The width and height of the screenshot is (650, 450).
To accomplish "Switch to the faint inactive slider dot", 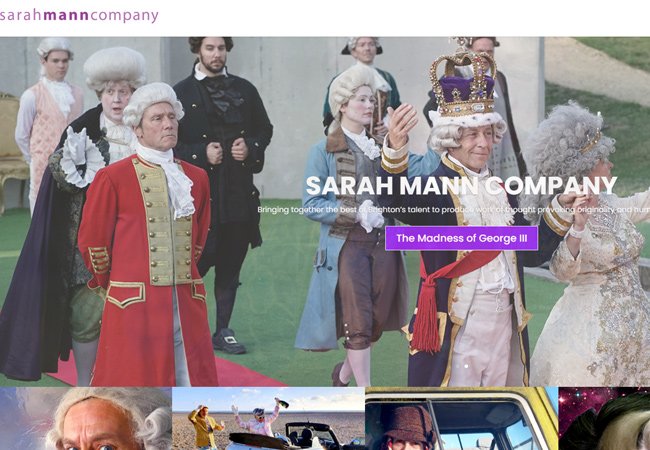I will pyautogui.click(x=457, y=366).
